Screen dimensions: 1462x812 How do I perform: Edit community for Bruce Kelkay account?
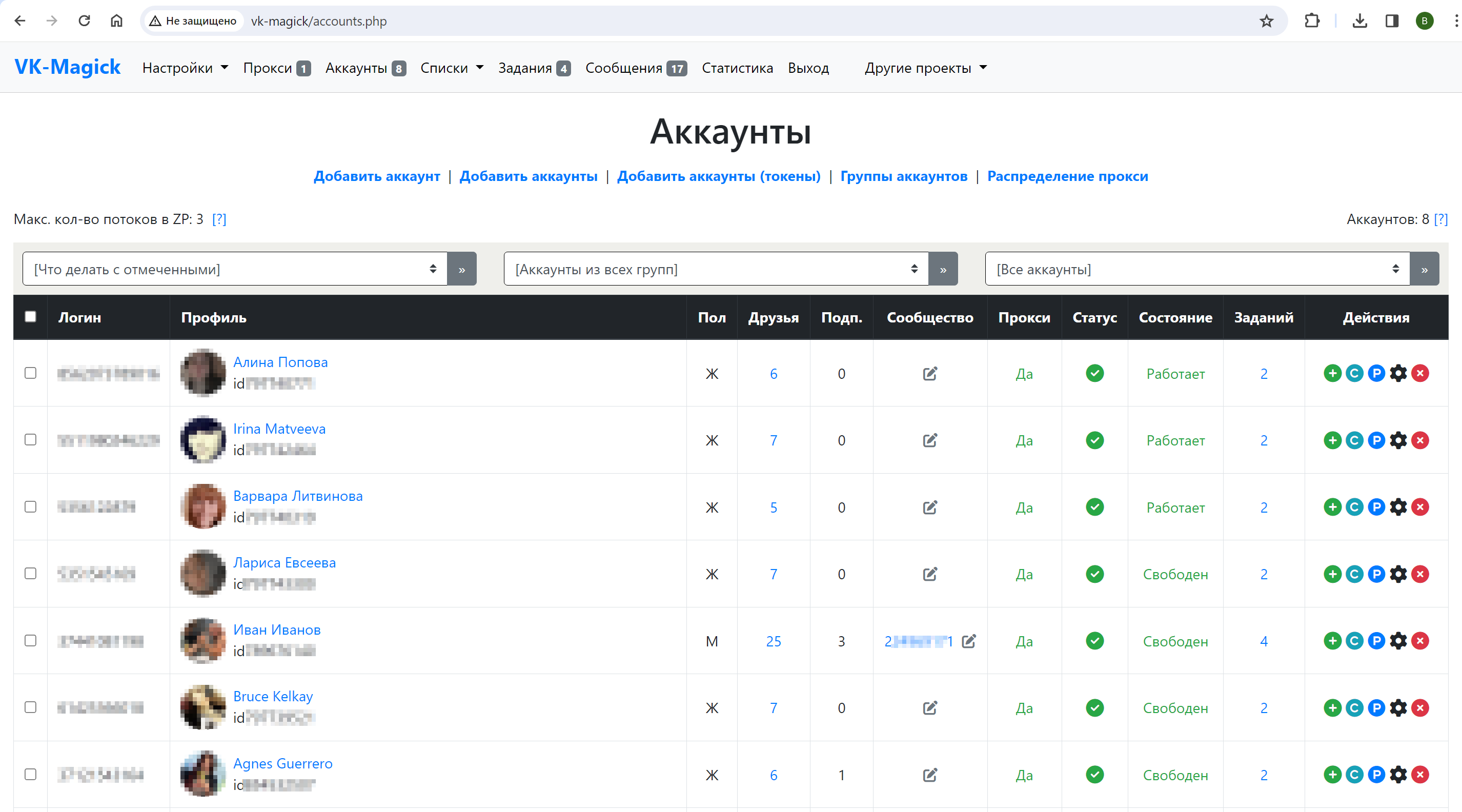click(930, 708)
